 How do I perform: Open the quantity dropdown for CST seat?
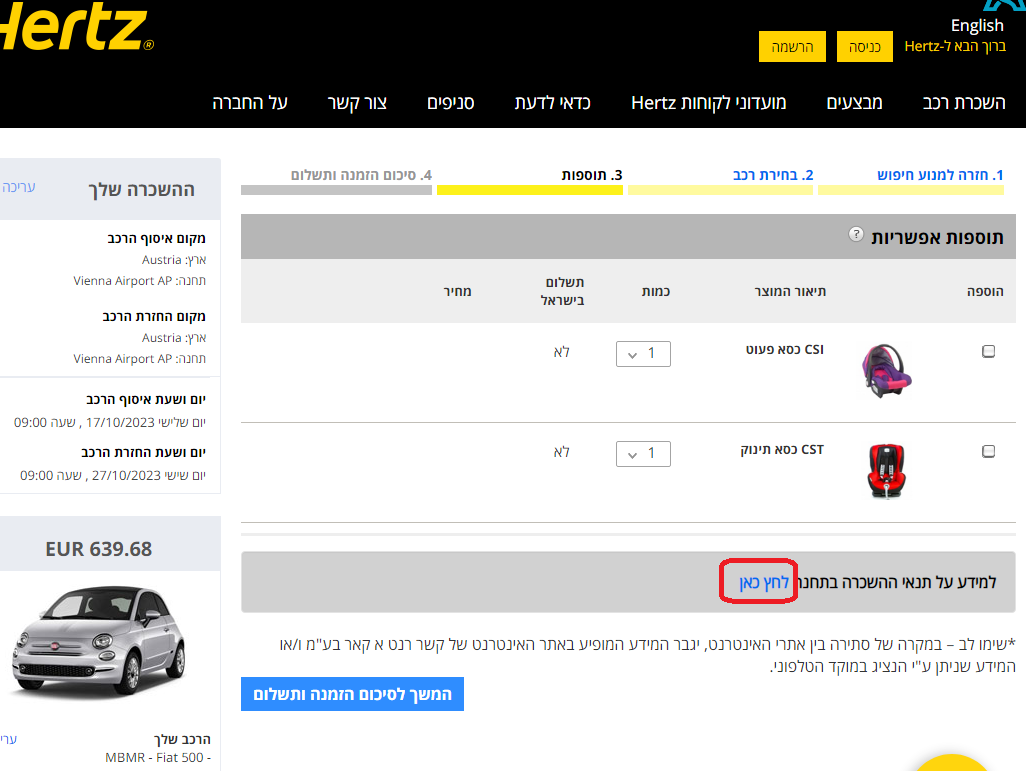[643, 453]
